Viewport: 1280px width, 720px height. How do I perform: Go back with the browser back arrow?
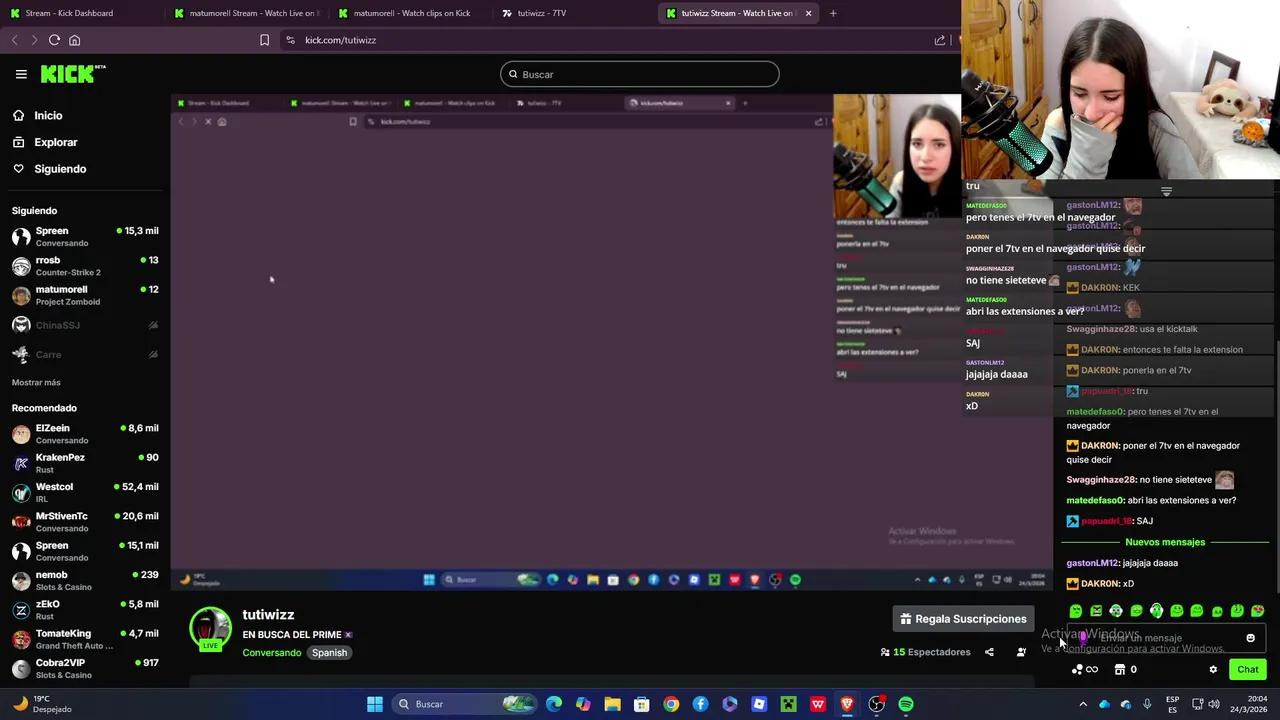click(14, 40)
